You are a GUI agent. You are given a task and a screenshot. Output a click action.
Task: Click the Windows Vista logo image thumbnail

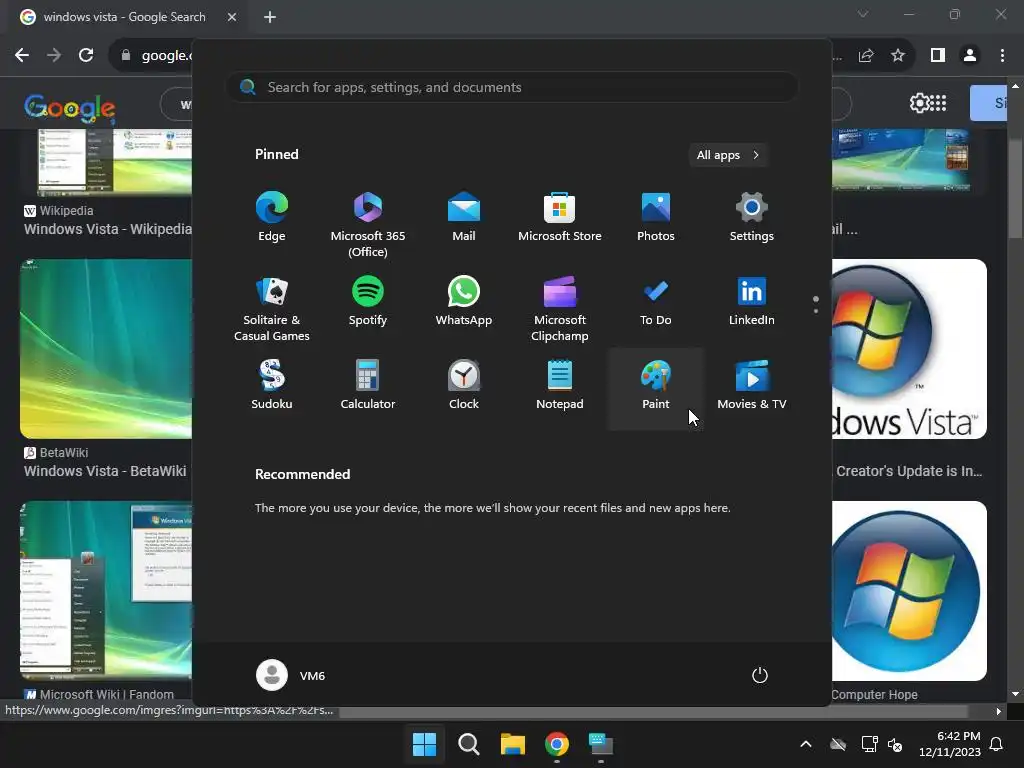click(909, 349)
